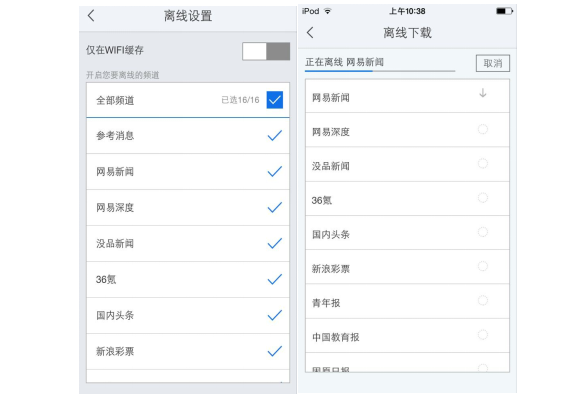Go back from the 离线设置 screen

(x=91, y=16)
